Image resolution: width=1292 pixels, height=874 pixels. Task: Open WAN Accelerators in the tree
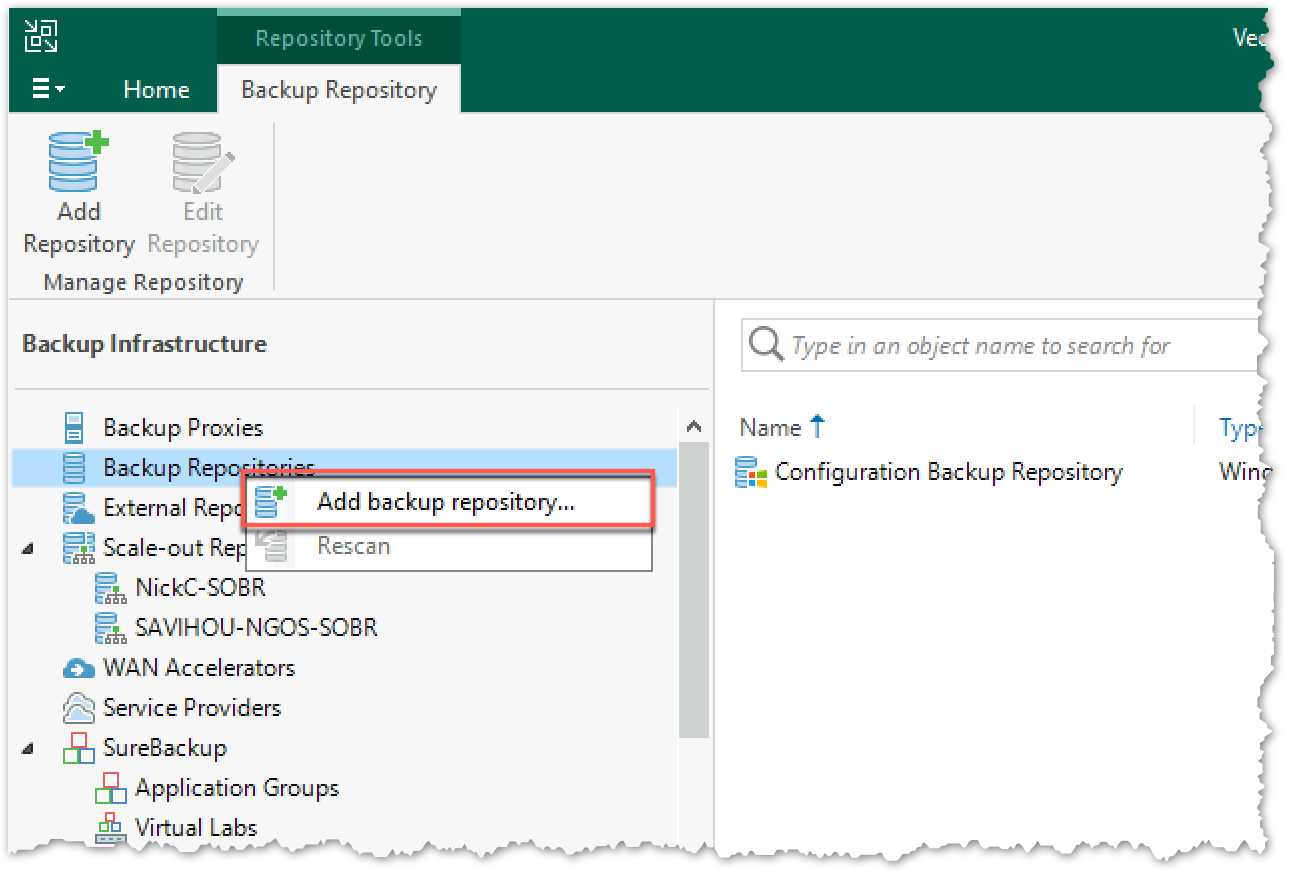pyautogui.click(x=199, y=668)
